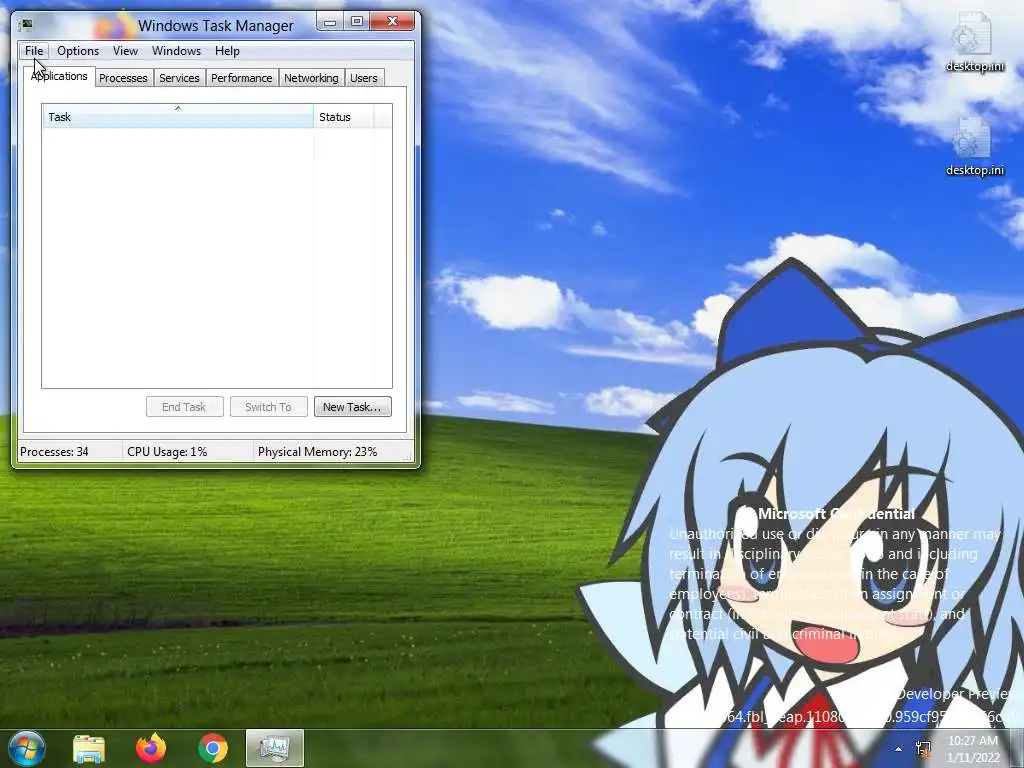Open Windows Explorer from the taskbar
Screen dimensions: 1024x768
[89, 748]
